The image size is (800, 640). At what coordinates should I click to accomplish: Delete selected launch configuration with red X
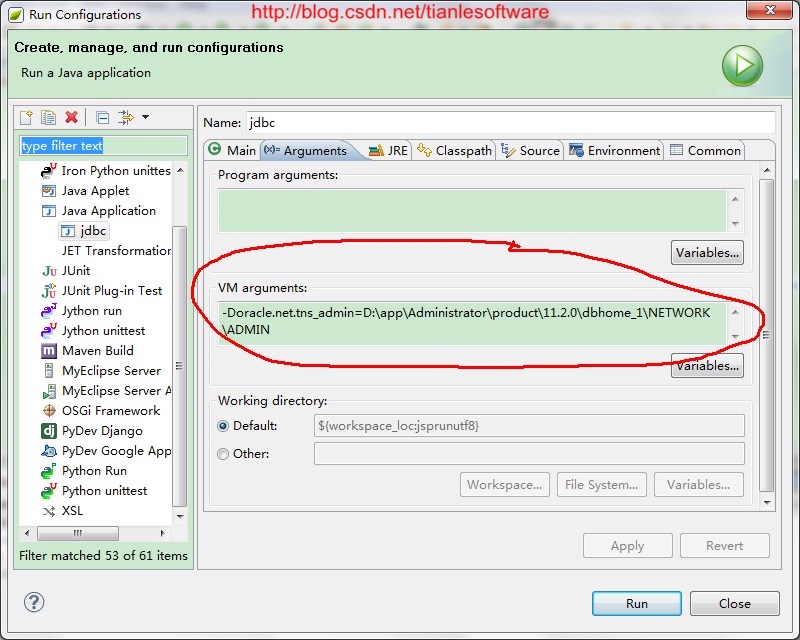point(71,117)
